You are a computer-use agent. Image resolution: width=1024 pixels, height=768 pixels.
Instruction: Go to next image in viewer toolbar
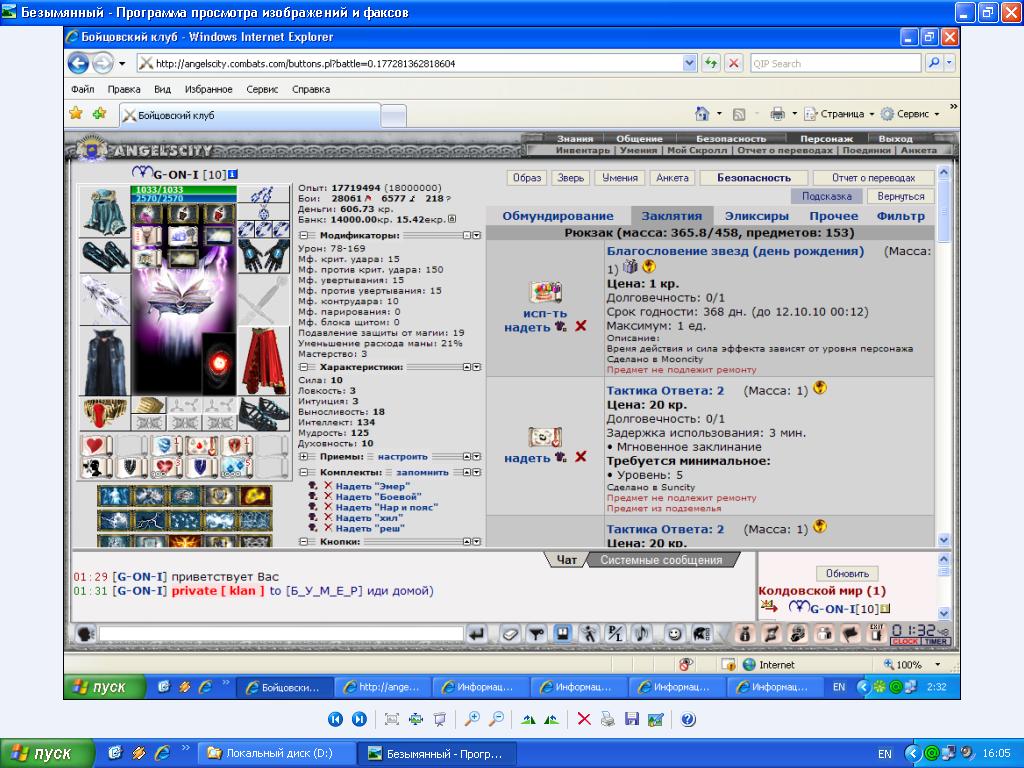359,719
